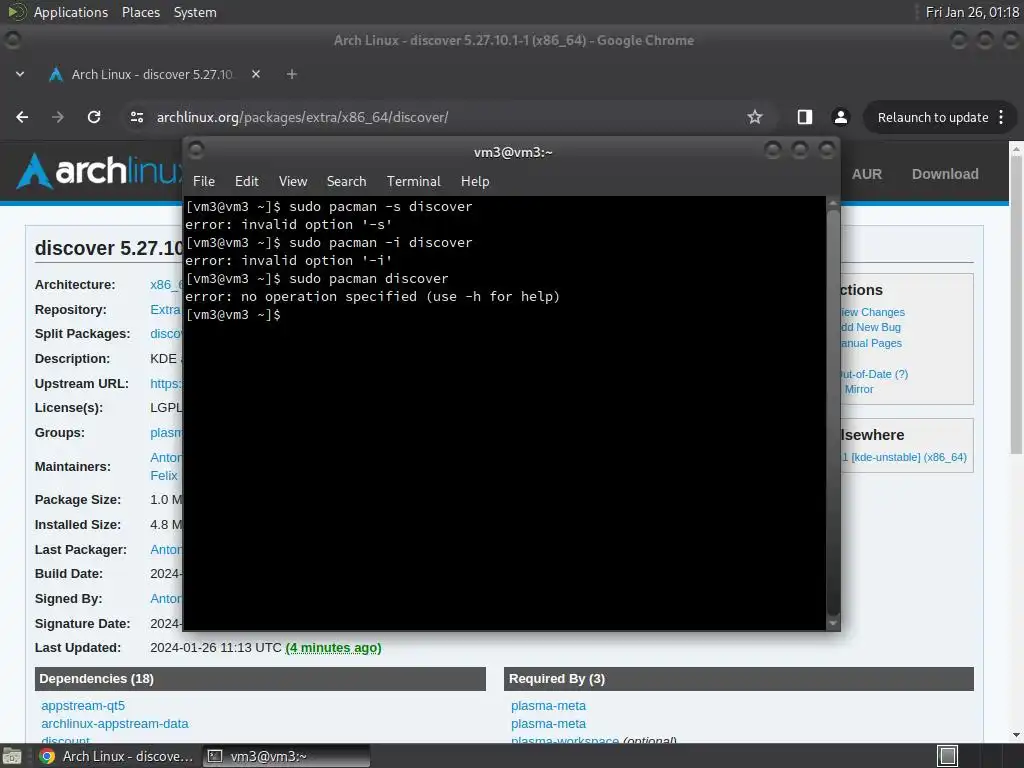Screen dimensions: 1024x768
Task: Open a new Chrome tab
Action: coord(292,74)
